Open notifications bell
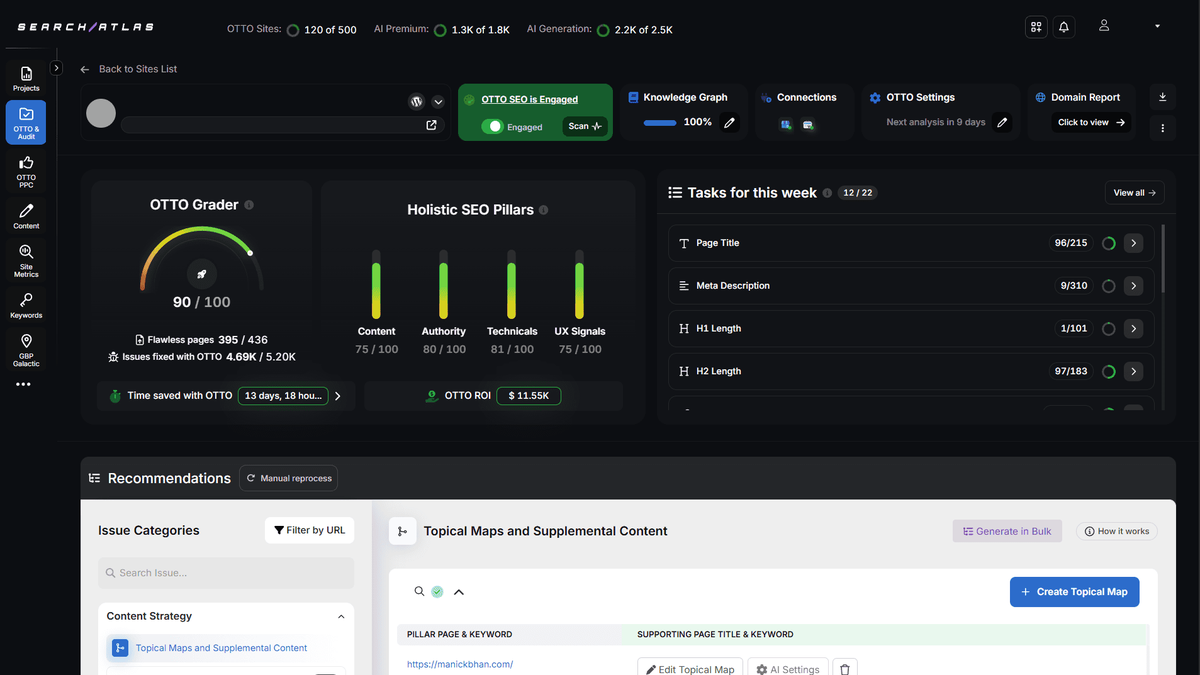Viewport: 1200px width, 675px height. point(1064,27)
